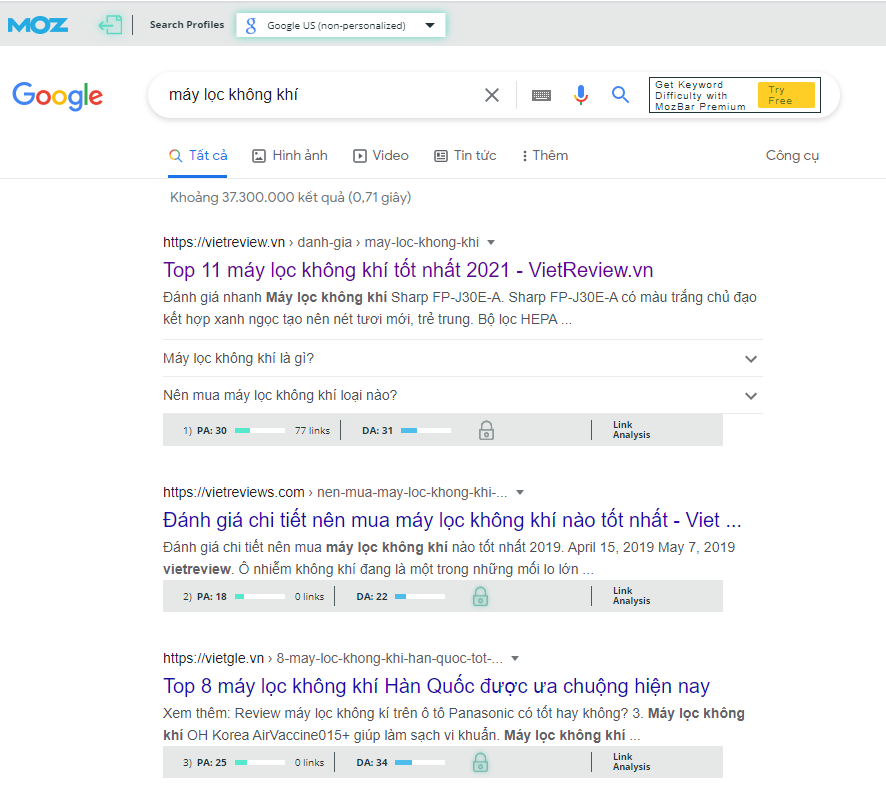Click the magnifying glass search button
Screen dimensions: 886x793
coord(620,95)
